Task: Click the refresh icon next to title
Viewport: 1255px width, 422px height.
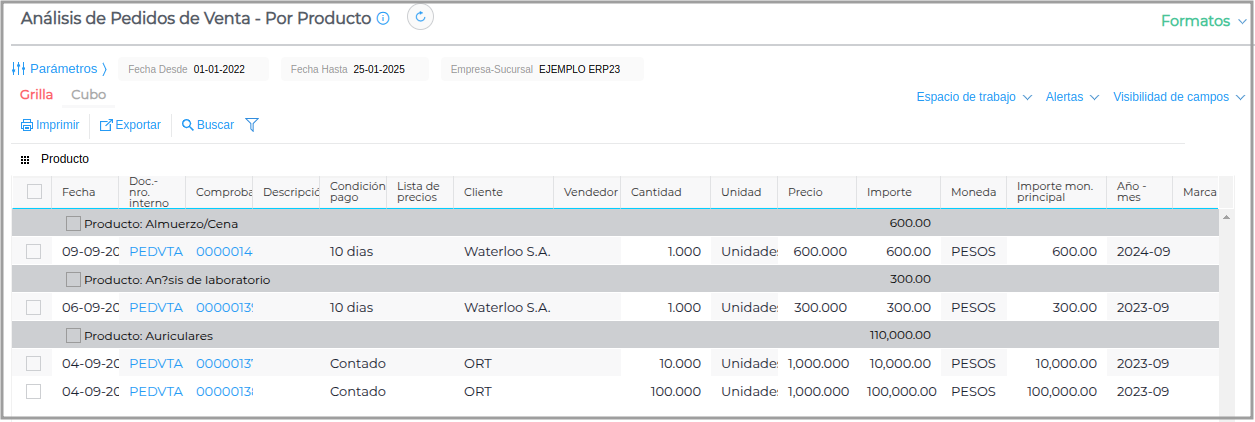Action: point(420,17)
